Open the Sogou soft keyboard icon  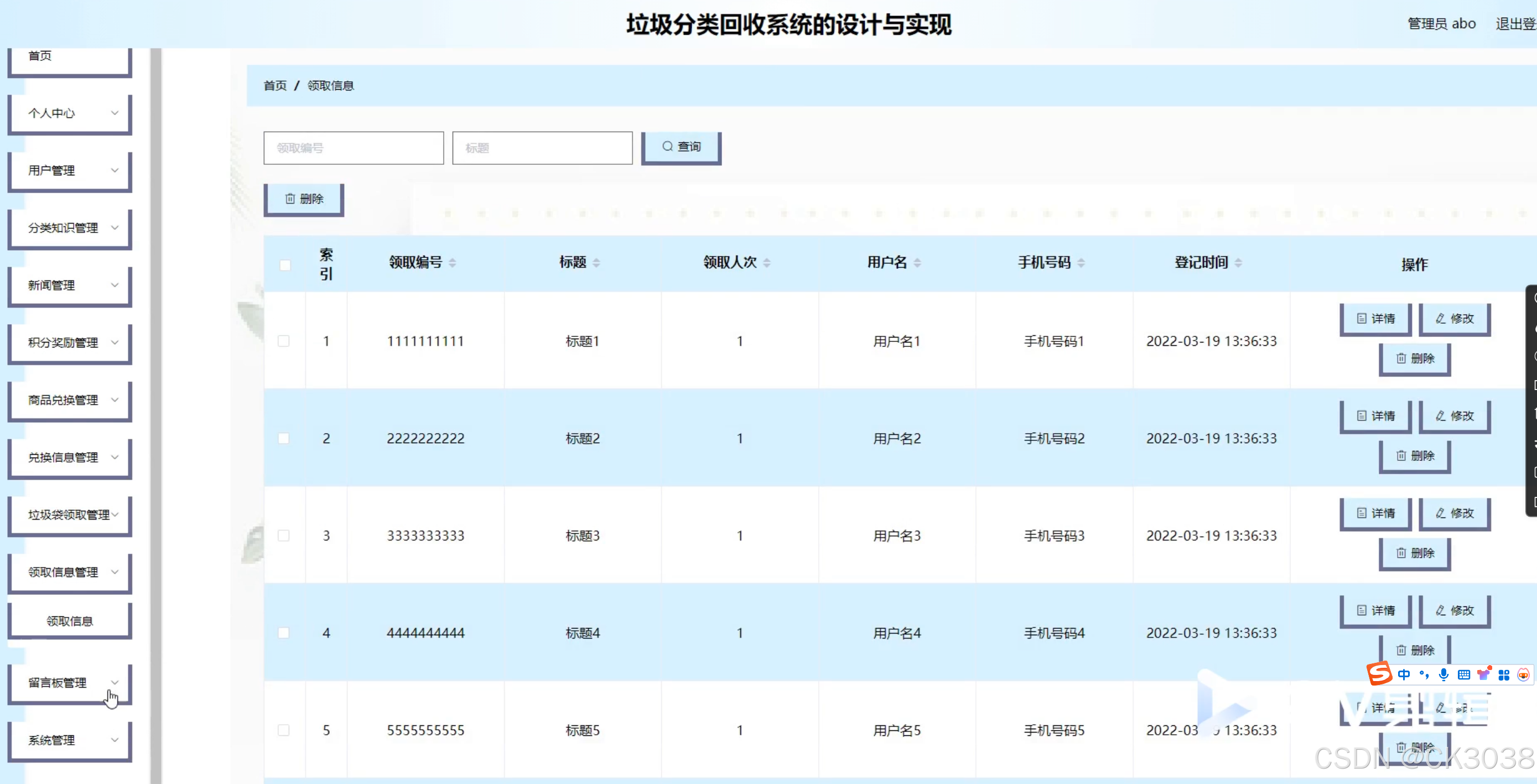1463,675
